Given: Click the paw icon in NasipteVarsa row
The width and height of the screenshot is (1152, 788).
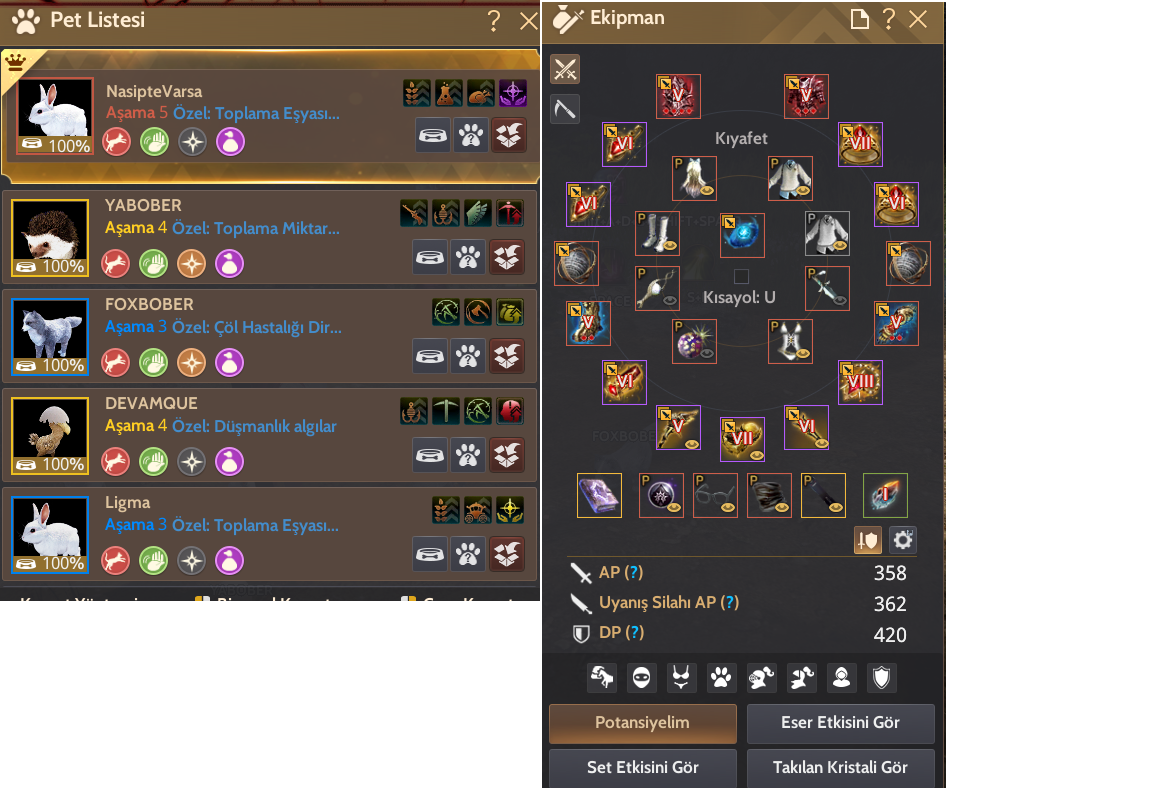Looking at the screenshot, I should (x=472, y=135).
